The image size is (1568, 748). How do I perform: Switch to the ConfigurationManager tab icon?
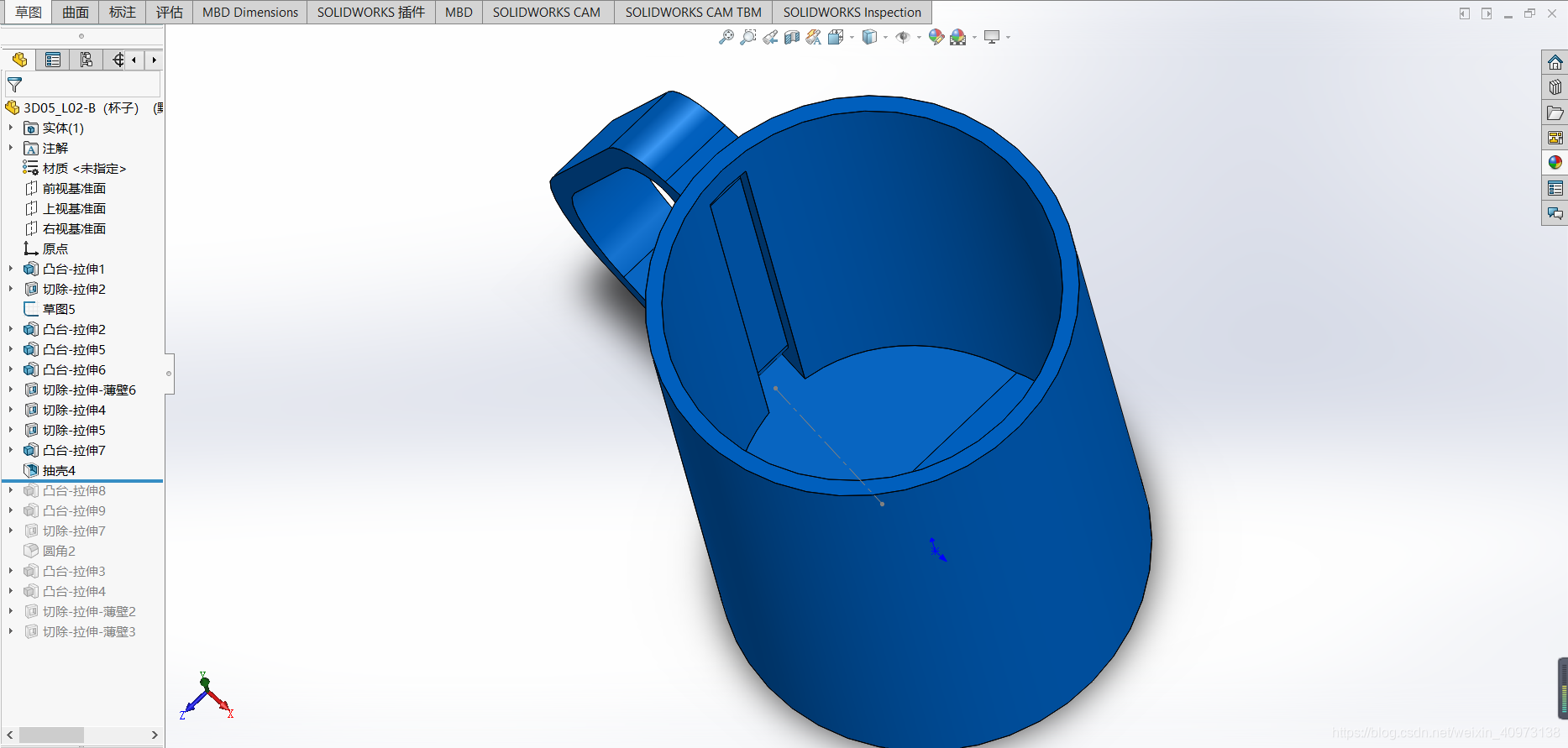point(86,60)
